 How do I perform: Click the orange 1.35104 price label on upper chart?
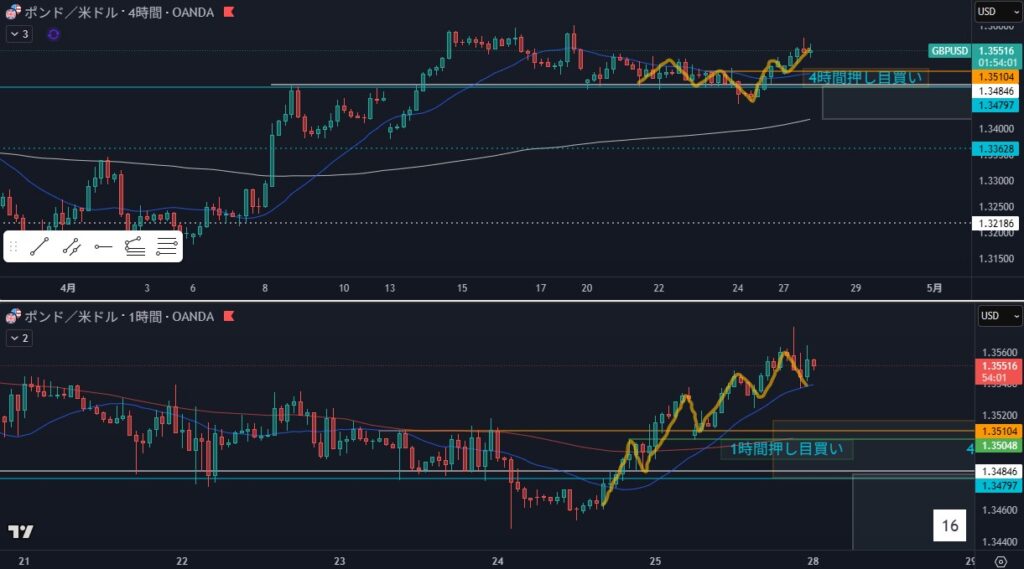(x=996, y=74)
